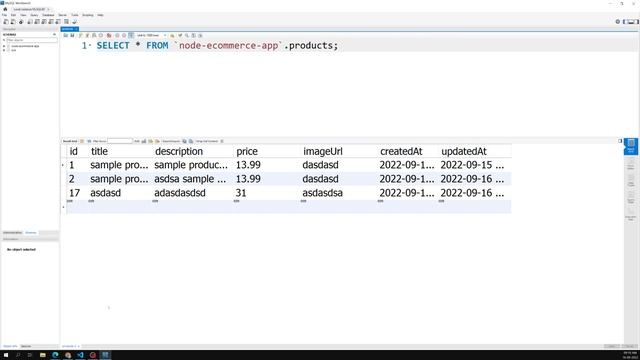Open the find panel magnifier icon

pos(187,36)
